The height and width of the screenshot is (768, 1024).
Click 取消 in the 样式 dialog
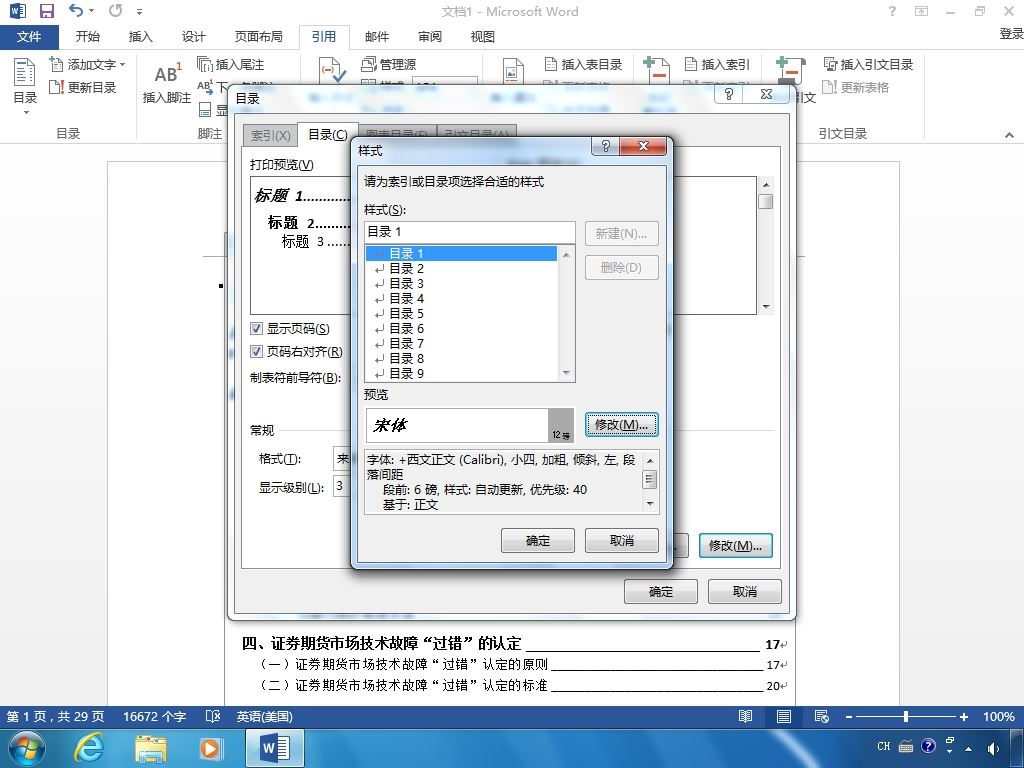(622, 541)
